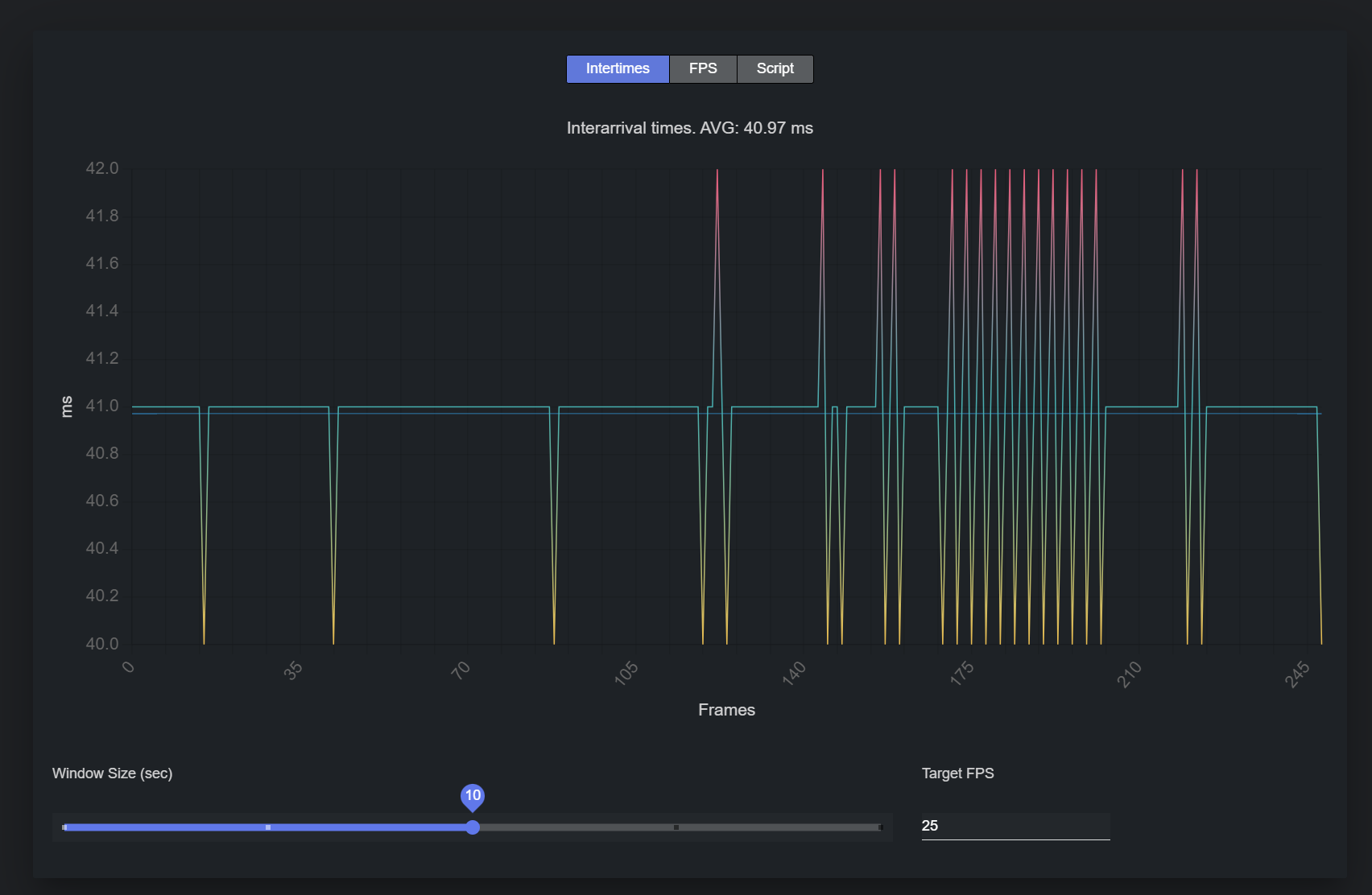
Task: Open the FPS tab
Action: [x=703, y=69]
